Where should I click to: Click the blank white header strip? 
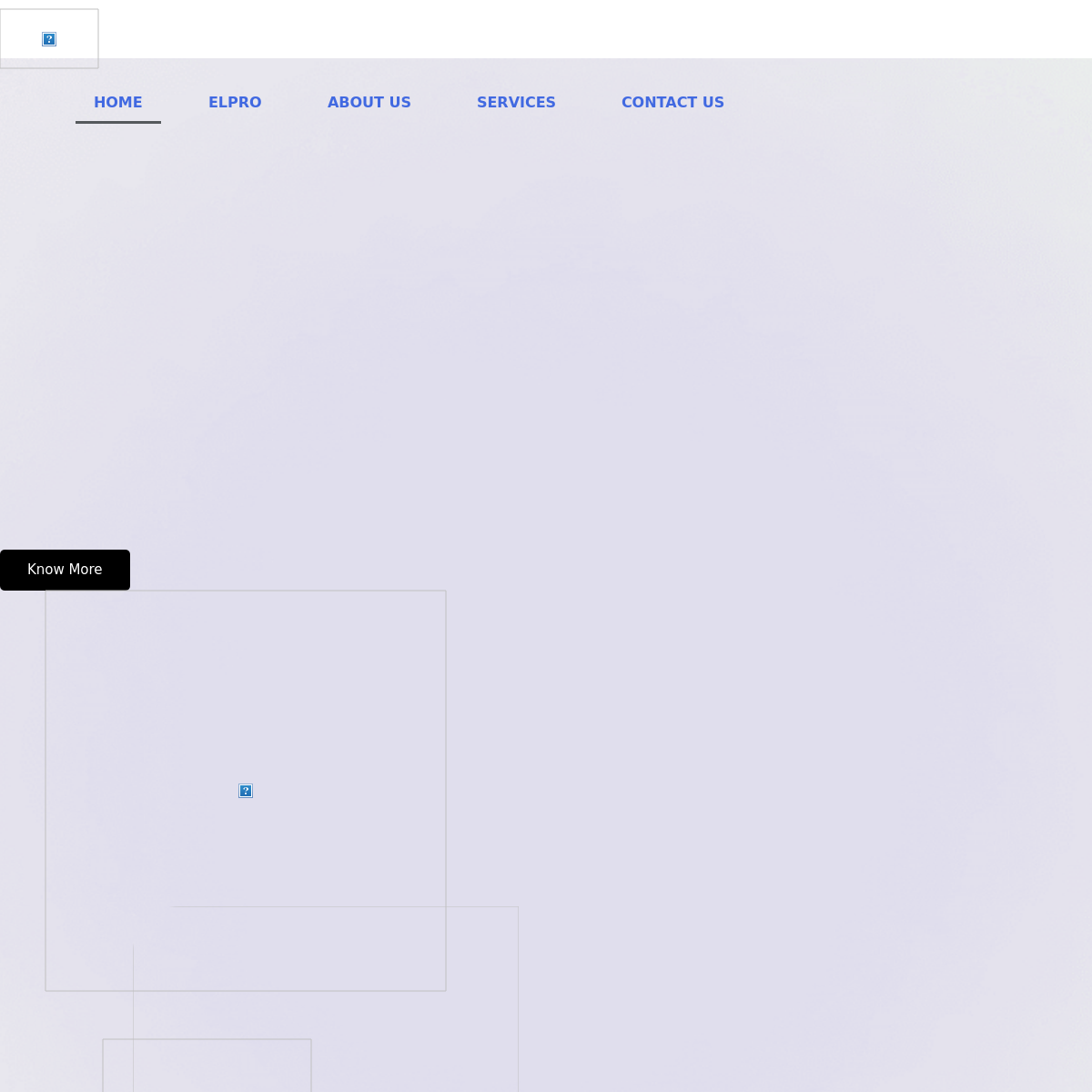point(591,29)
